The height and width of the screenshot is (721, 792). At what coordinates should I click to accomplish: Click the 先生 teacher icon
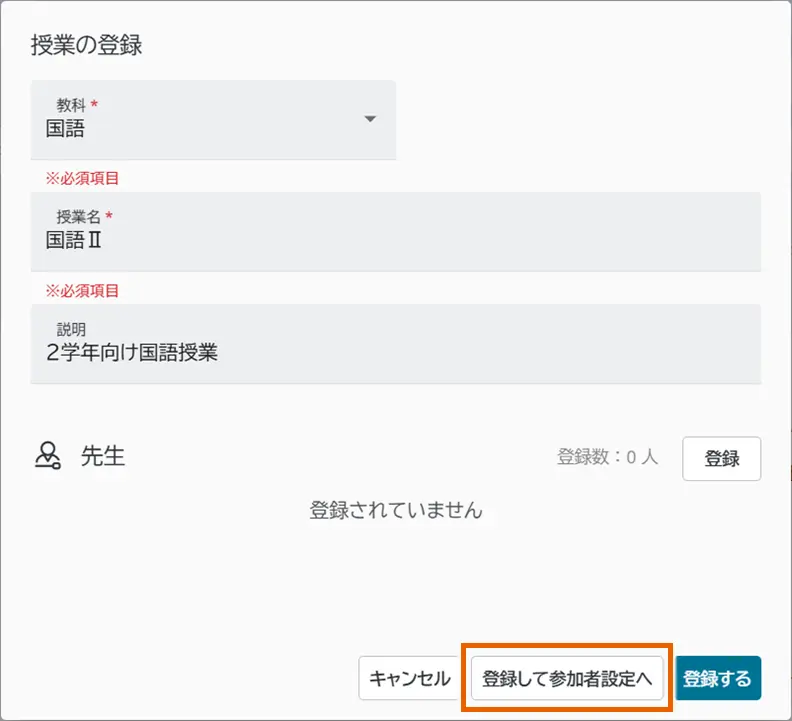(x=48, y=456)
